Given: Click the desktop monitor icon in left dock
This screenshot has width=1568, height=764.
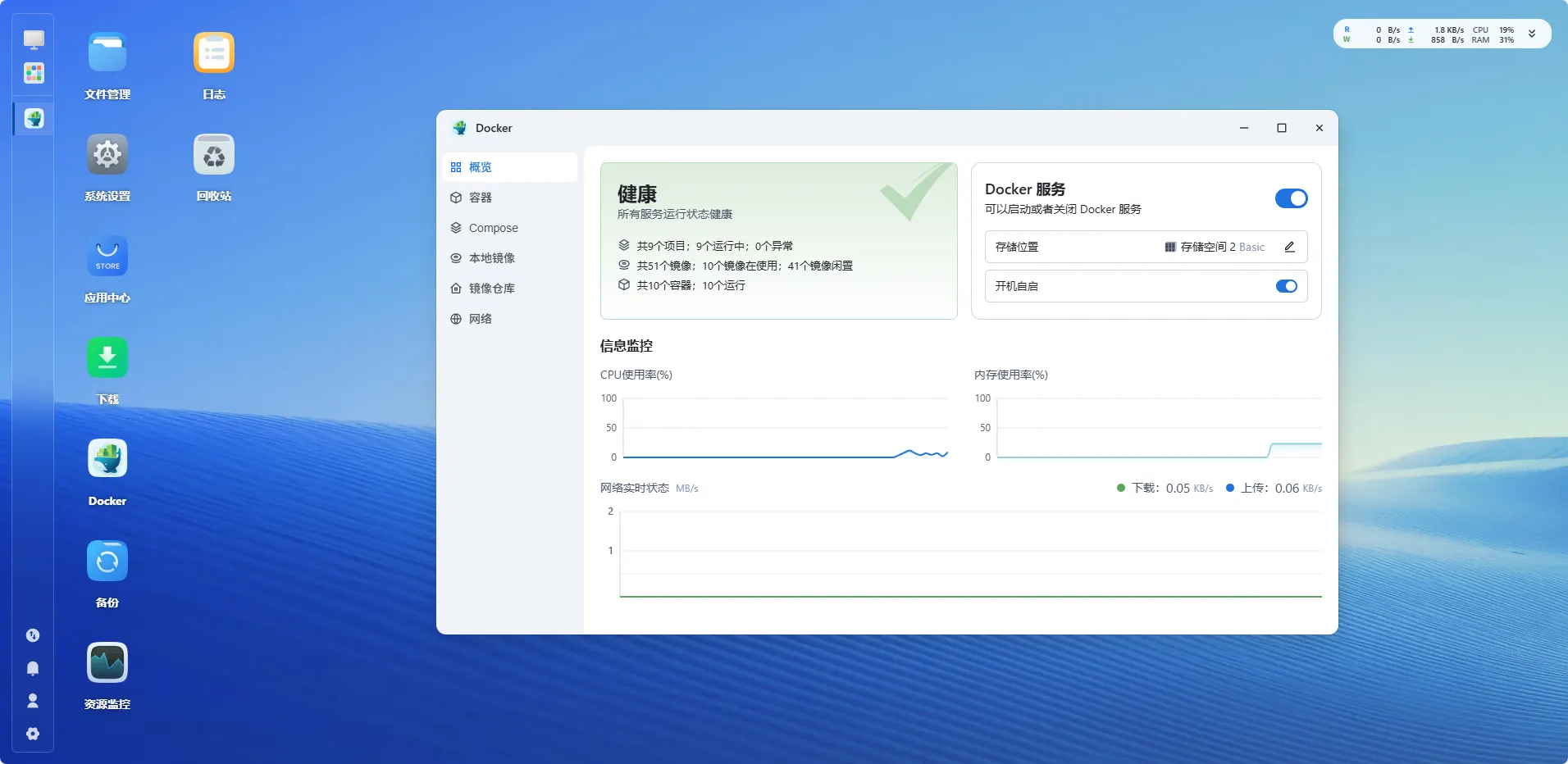Looking at the screenshot, I should tap(34, 39).
